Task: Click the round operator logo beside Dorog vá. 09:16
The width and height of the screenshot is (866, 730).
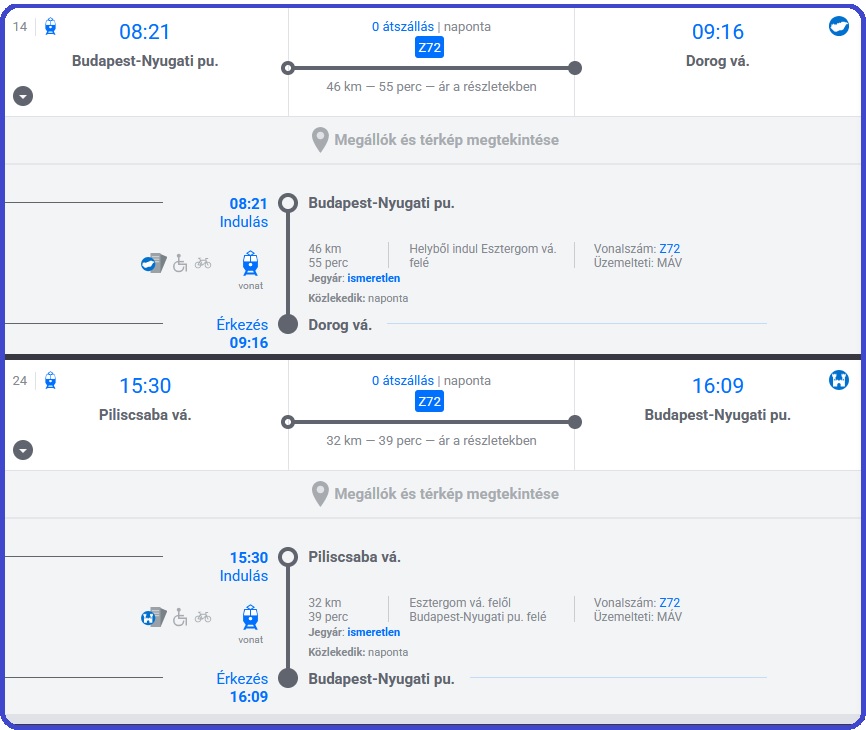Action: (x=839, y=26)
